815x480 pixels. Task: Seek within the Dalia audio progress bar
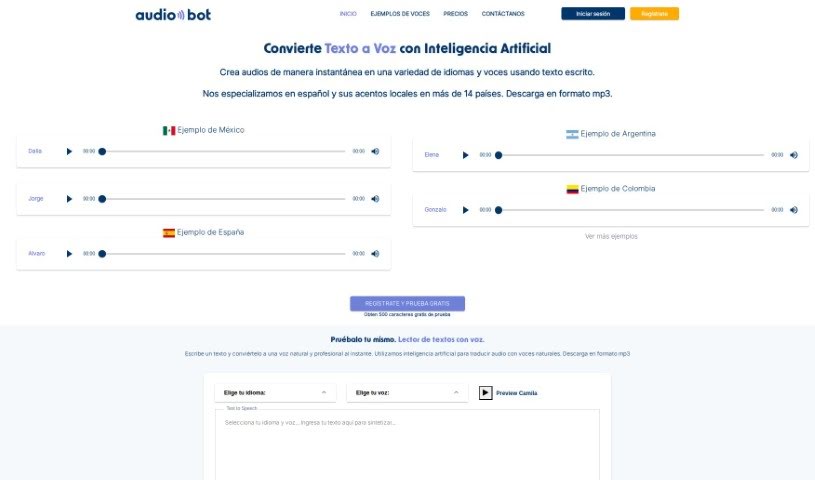click(224, 151)
